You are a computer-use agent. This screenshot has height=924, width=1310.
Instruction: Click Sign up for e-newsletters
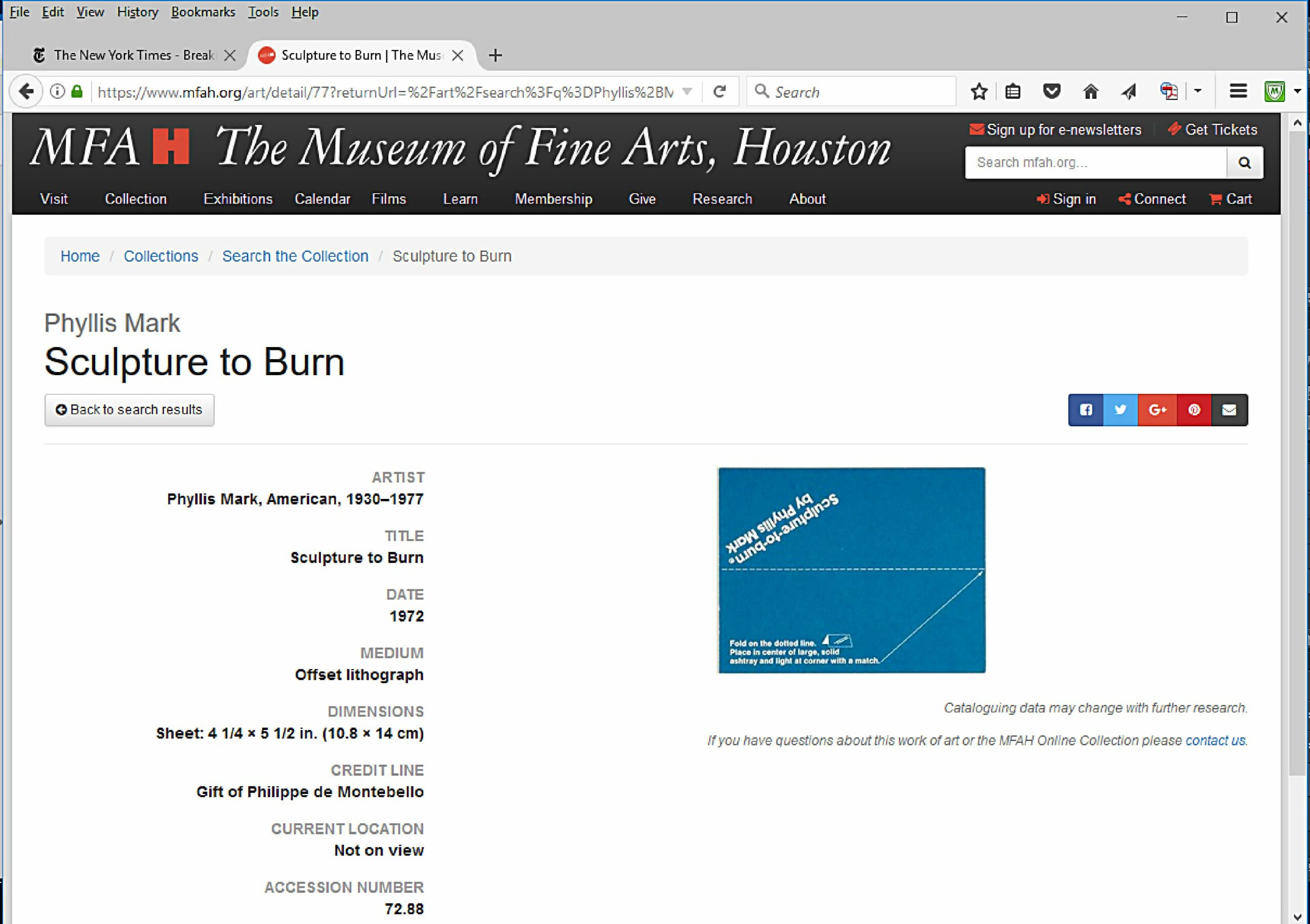pos(1056,129)
